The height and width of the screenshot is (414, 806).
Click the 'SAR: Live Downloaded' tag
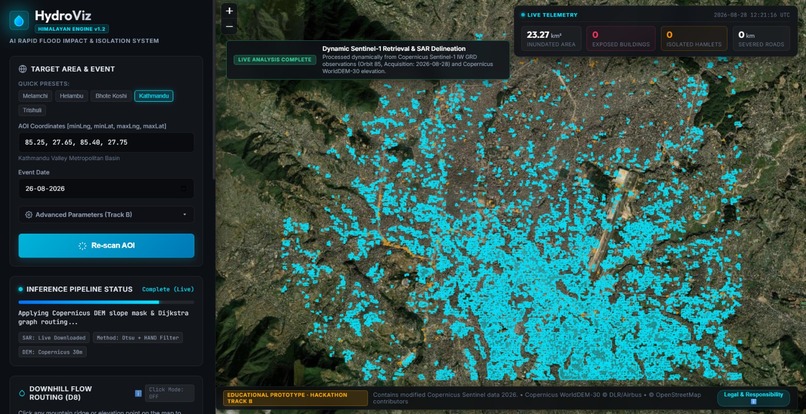53,338
